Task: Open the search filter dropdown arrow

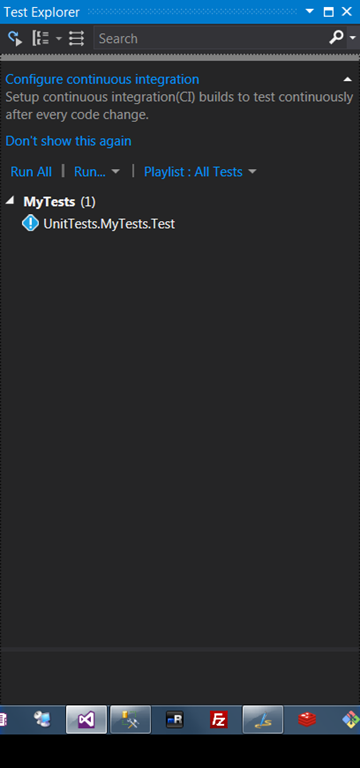Action: point(353,38)
